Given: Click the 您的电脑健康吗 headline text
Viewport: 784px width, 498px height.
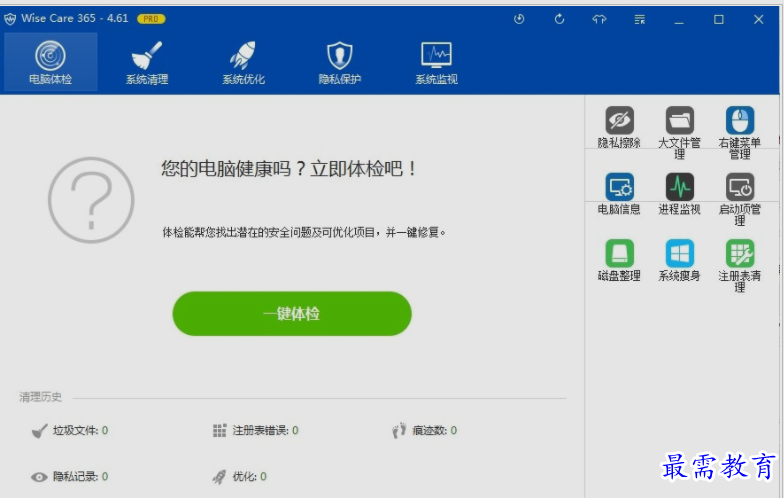Looking at the screenshot, I should click(288, 168).
